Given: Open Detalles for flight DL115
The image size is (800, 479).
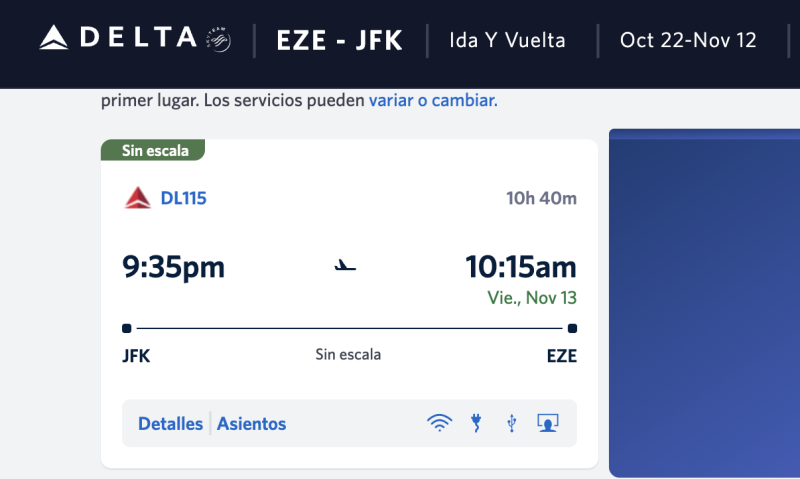Looking at the screenshot, I should click(170, 424).
